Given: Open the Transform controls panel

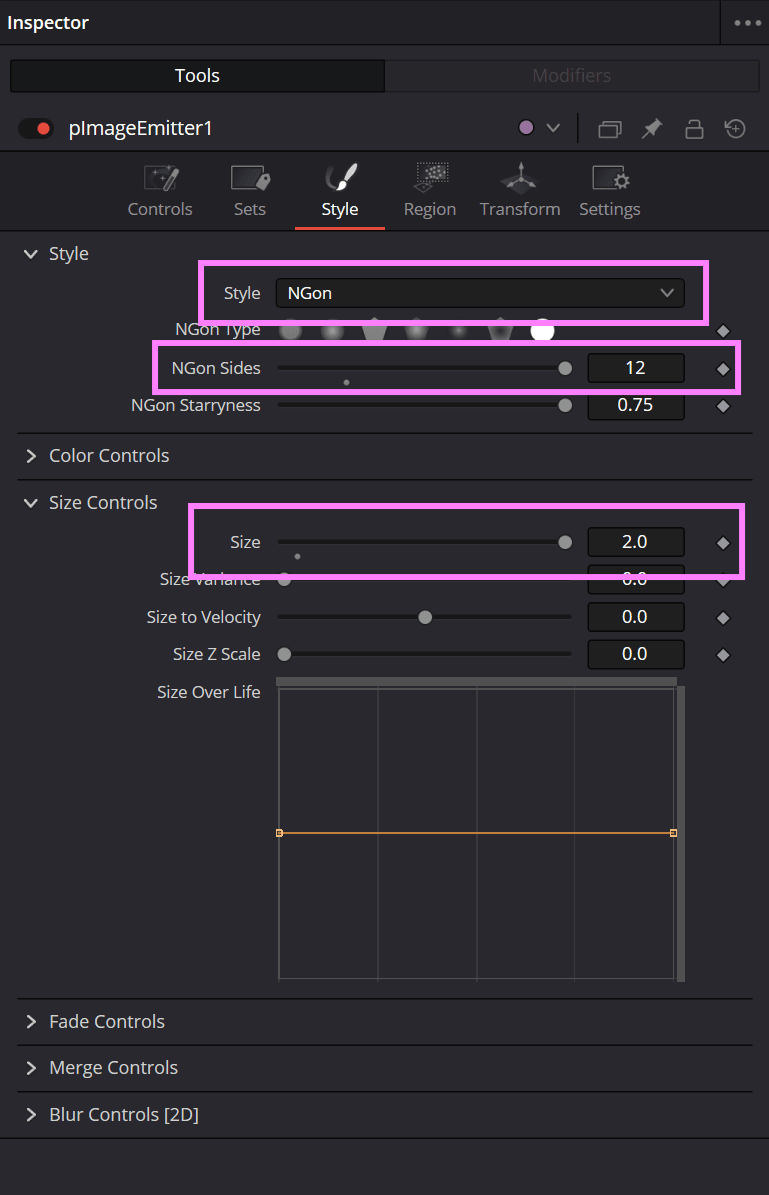Looking at the screenshot, I should [519, 190].
